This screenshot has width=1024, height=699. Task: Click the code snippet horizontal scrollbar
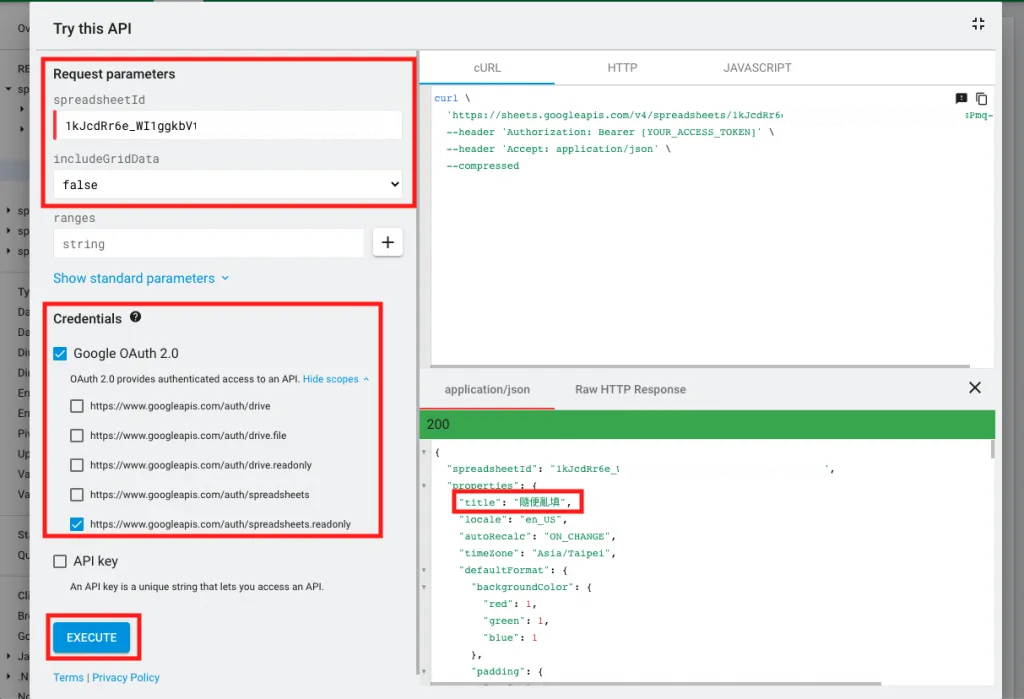[700, 366]
